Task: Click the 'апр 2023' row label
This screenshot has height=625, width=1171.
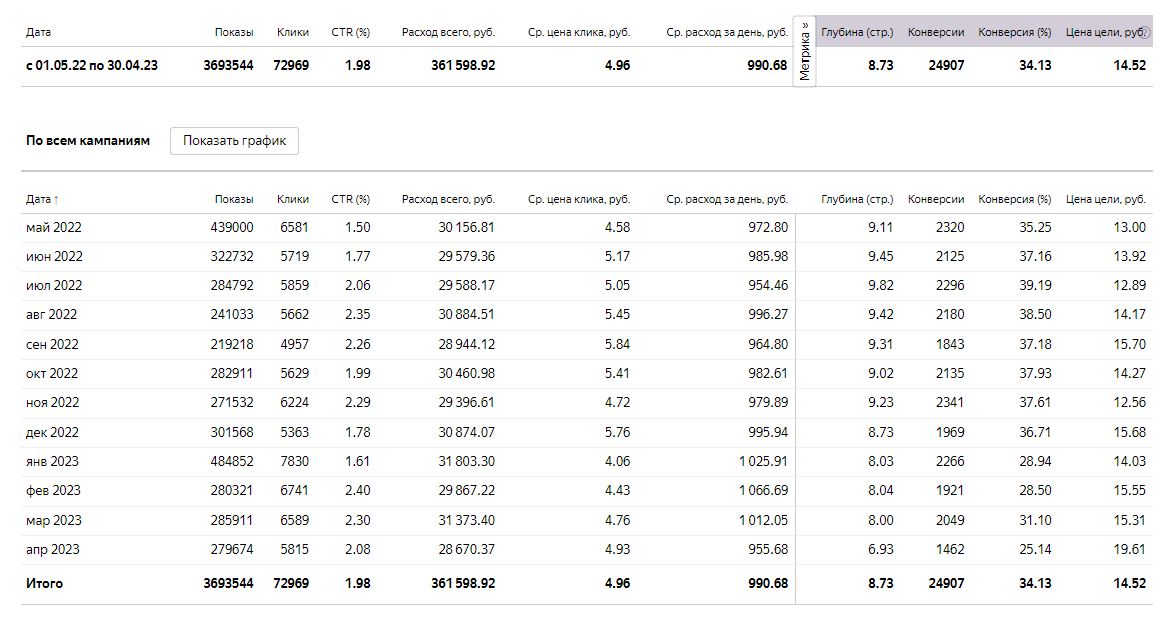Action: point(53,549)
